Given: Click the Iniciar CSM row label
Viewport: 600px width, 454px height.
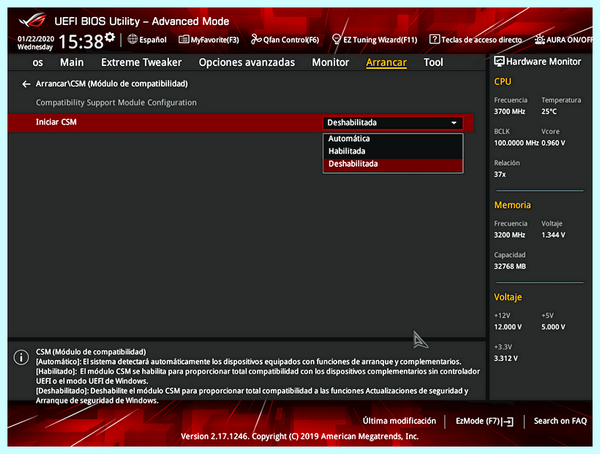Looking at the screenshot, I should (x=56, y=122).
